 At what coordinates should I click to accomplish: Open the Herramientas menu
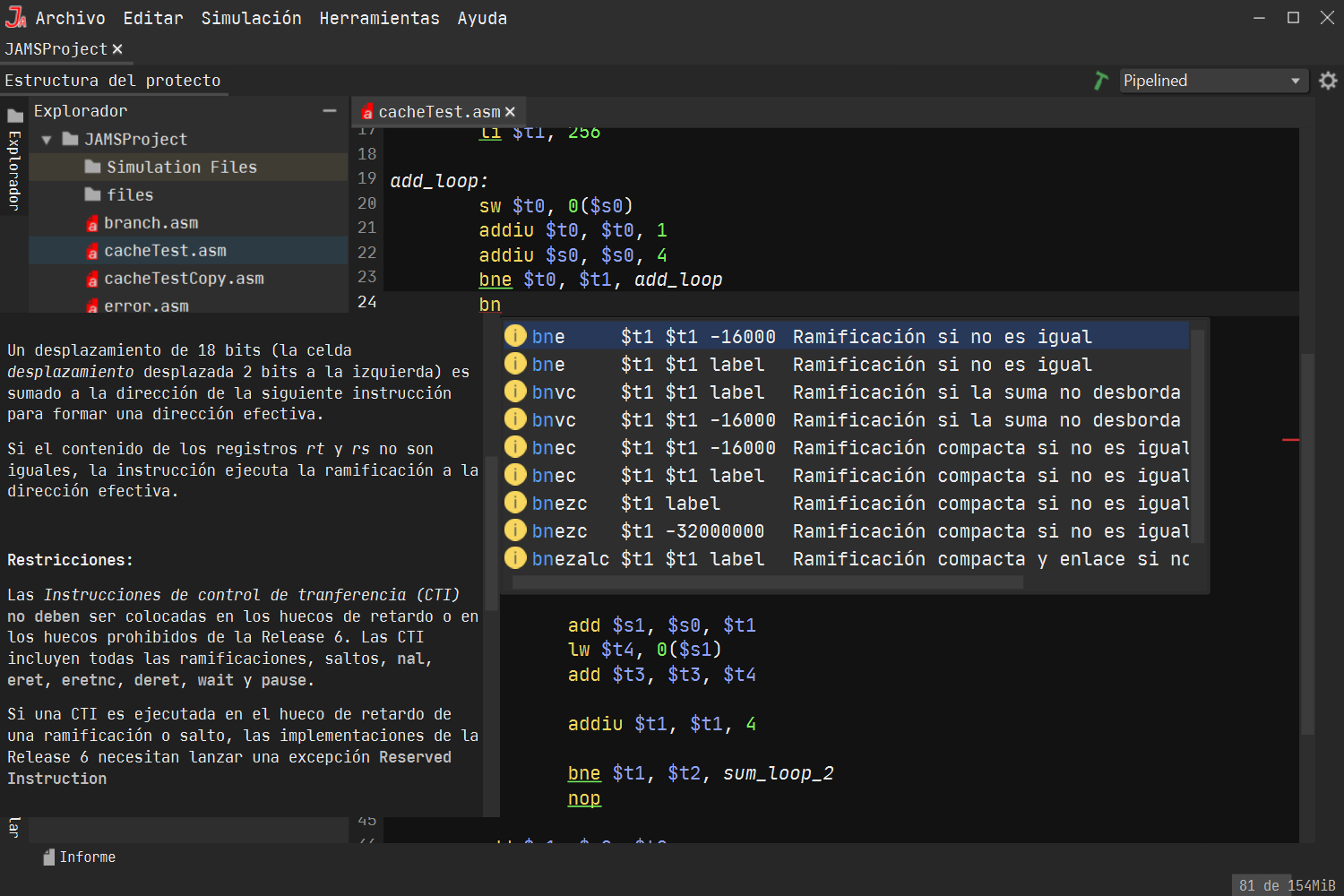pos(379,17)
